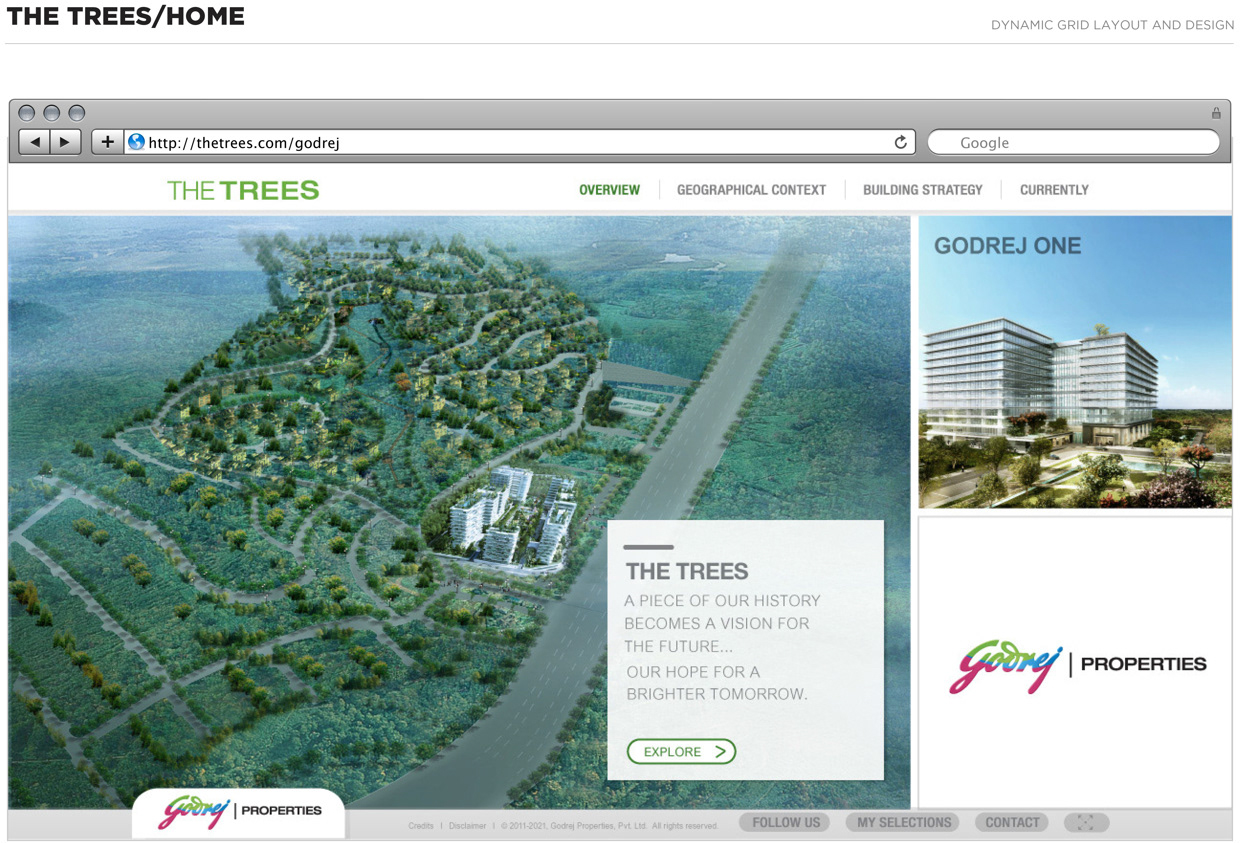Screen dimensions: 1240x843
Task: Click the text 'OUR HOPE FOR A'
Action: (x=693, y=672)
